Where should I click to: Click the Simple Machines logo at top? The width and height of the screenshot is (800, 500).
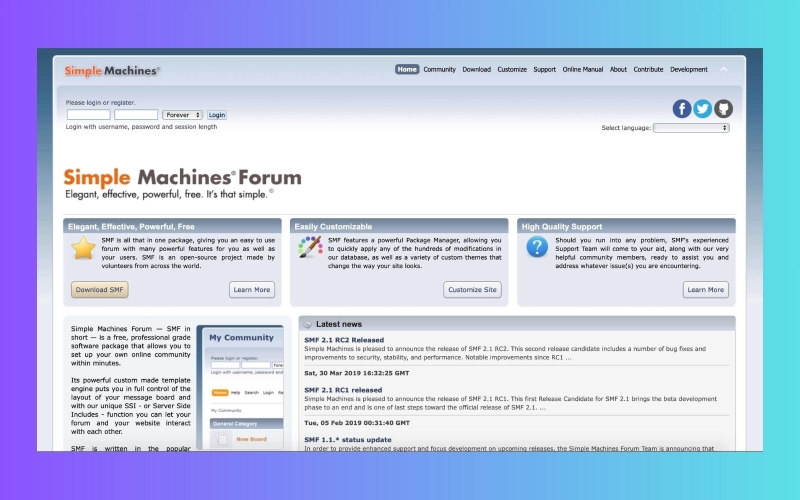(x=112, y=71)
